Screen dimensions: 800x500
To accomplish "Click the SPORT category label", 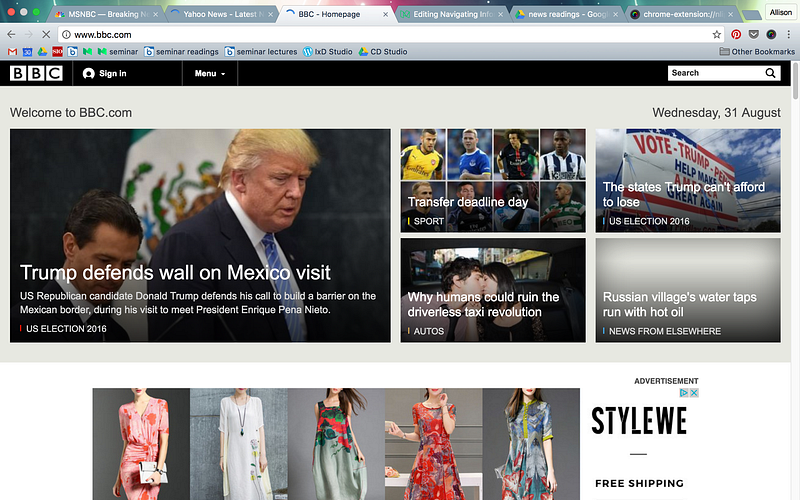I will [x=429, y=221].
